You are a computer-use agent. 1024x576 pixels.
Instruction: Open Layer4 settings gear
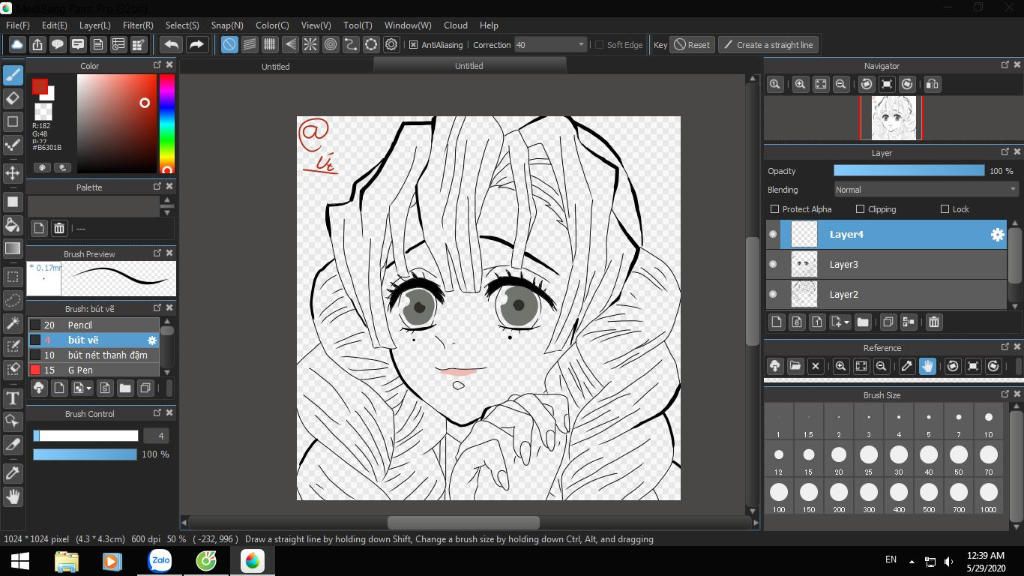997,234
